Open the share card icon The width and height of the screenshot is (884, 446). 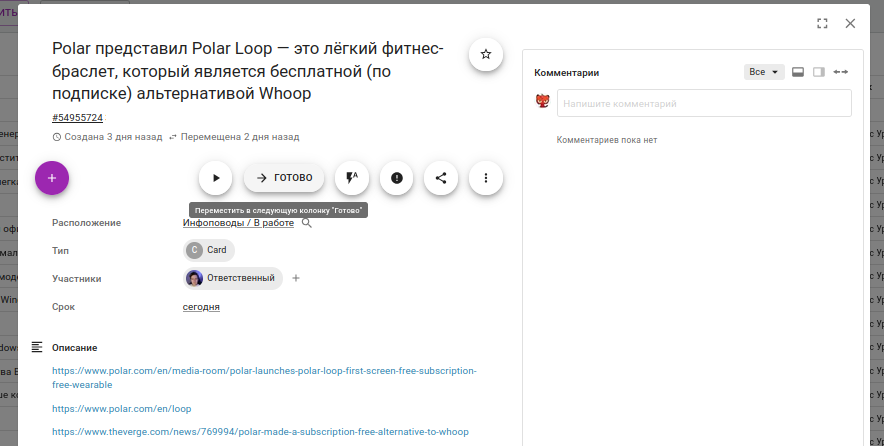(441, 178)
